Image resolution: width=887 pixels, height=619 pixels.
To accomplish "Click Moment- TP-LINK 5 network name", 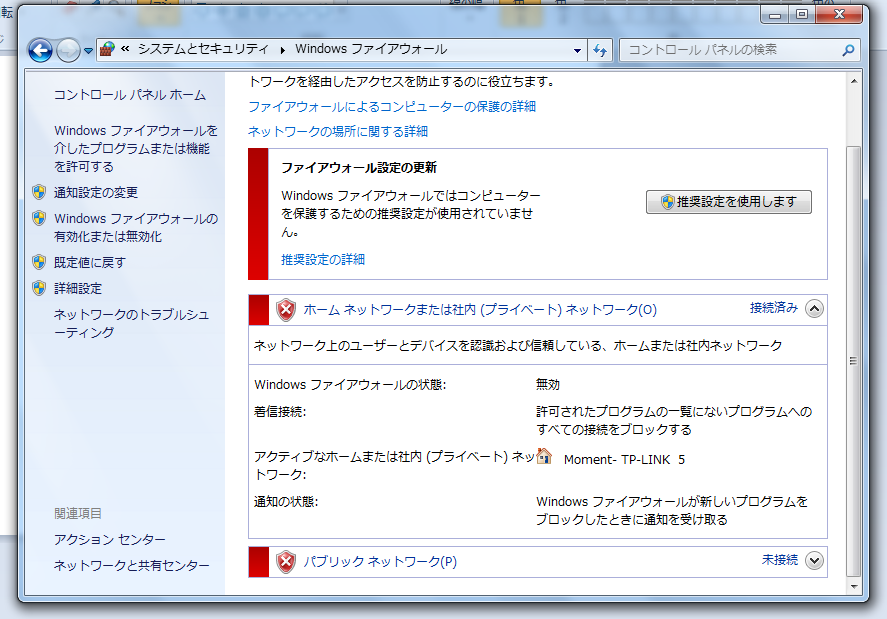I will 625,459.
